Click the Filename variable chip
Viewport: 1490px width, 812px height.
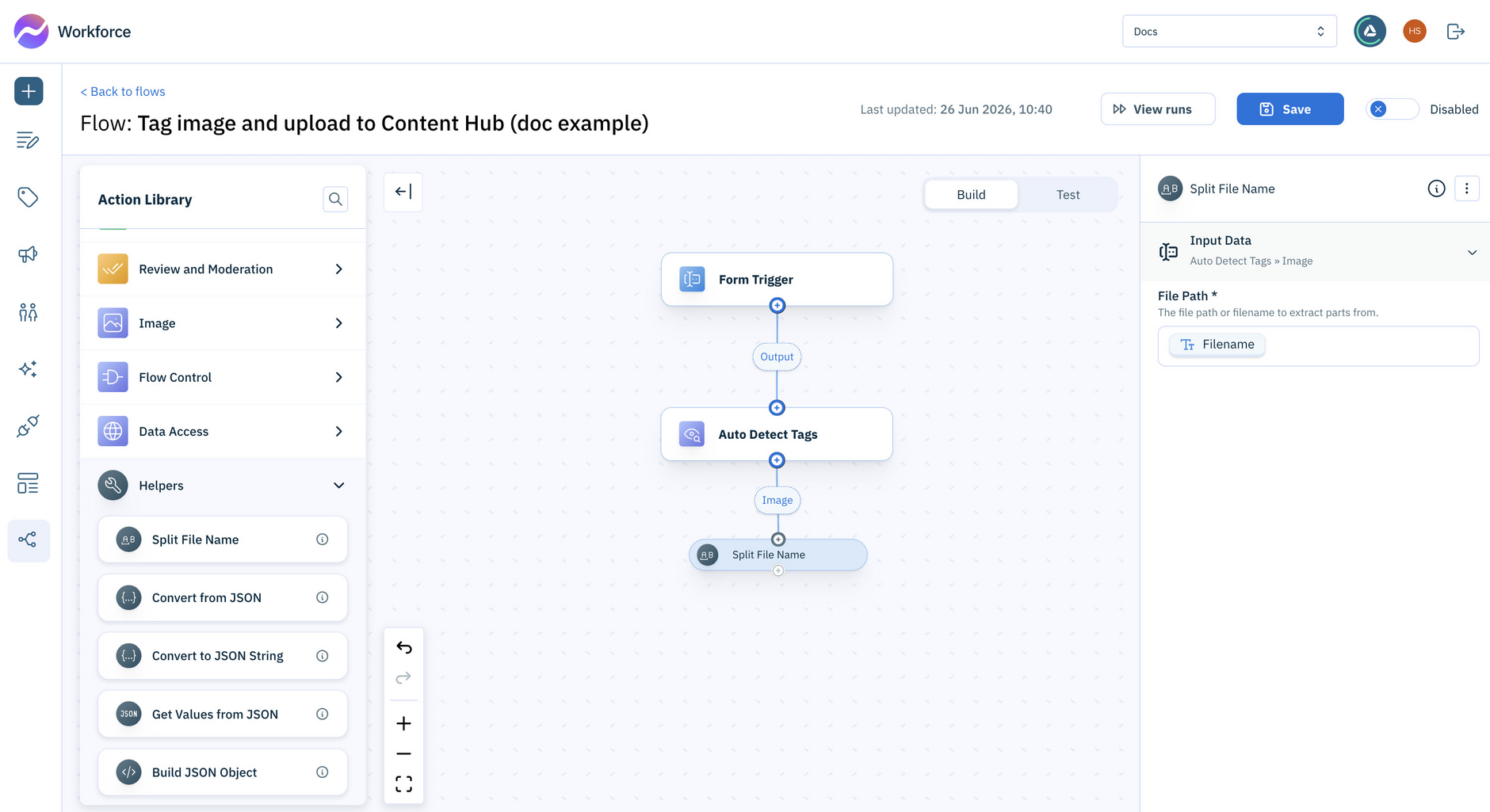click(x=1217, y=345)
